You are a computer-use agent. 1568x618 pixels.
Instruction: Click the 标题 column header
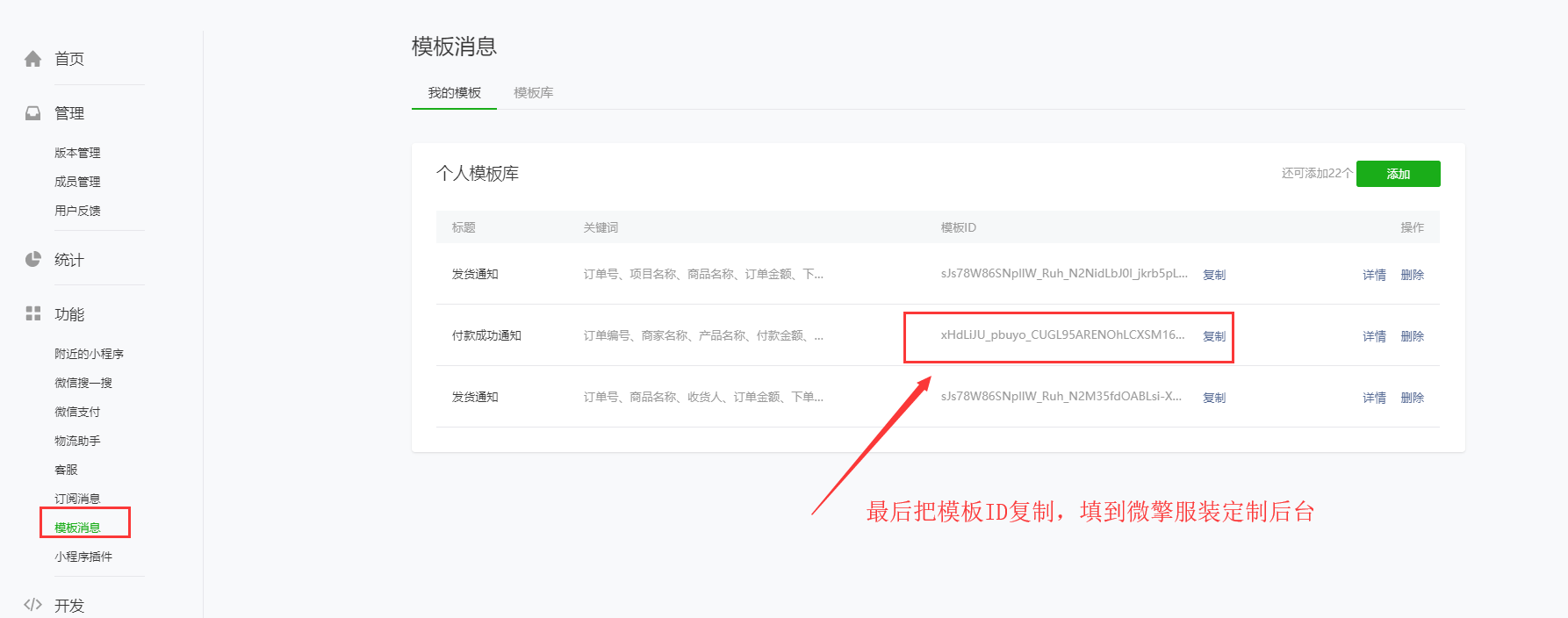(x=464, y=227)
